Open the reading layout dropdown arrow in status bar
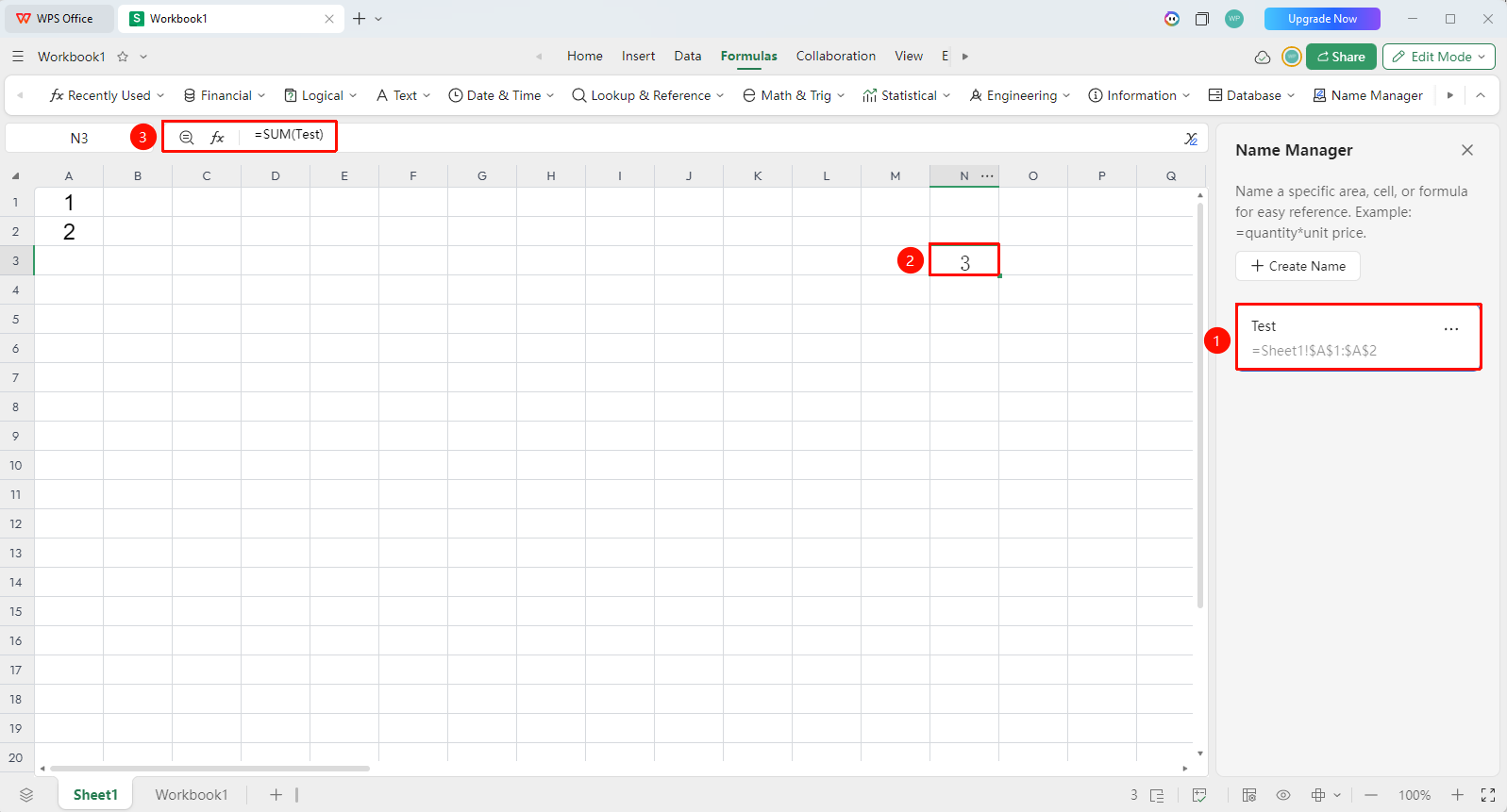This screenshot has height=812, width=1507. 1337,795
